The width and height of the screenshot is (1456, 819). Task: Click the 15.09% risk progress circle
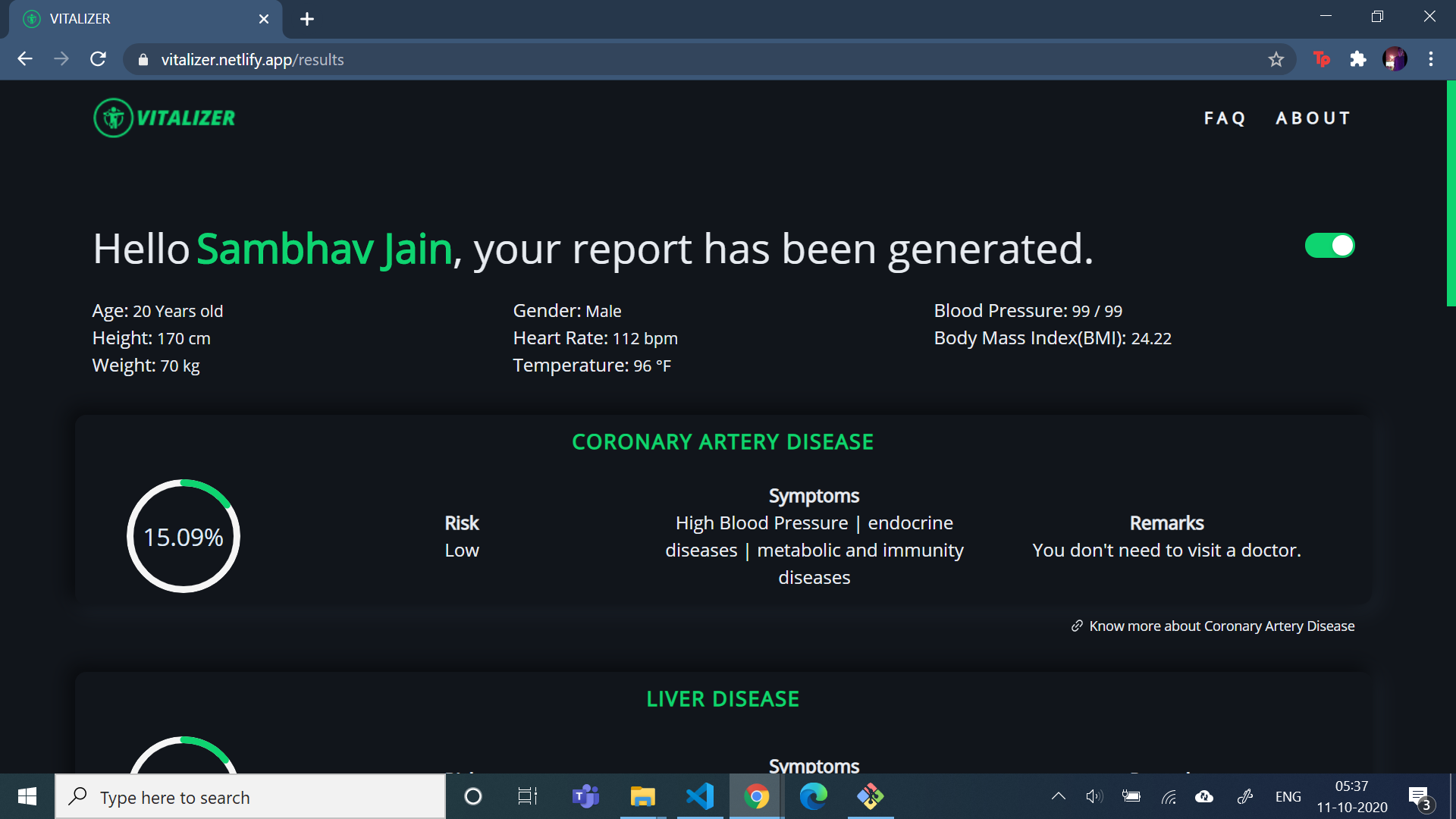coord(184,536)
